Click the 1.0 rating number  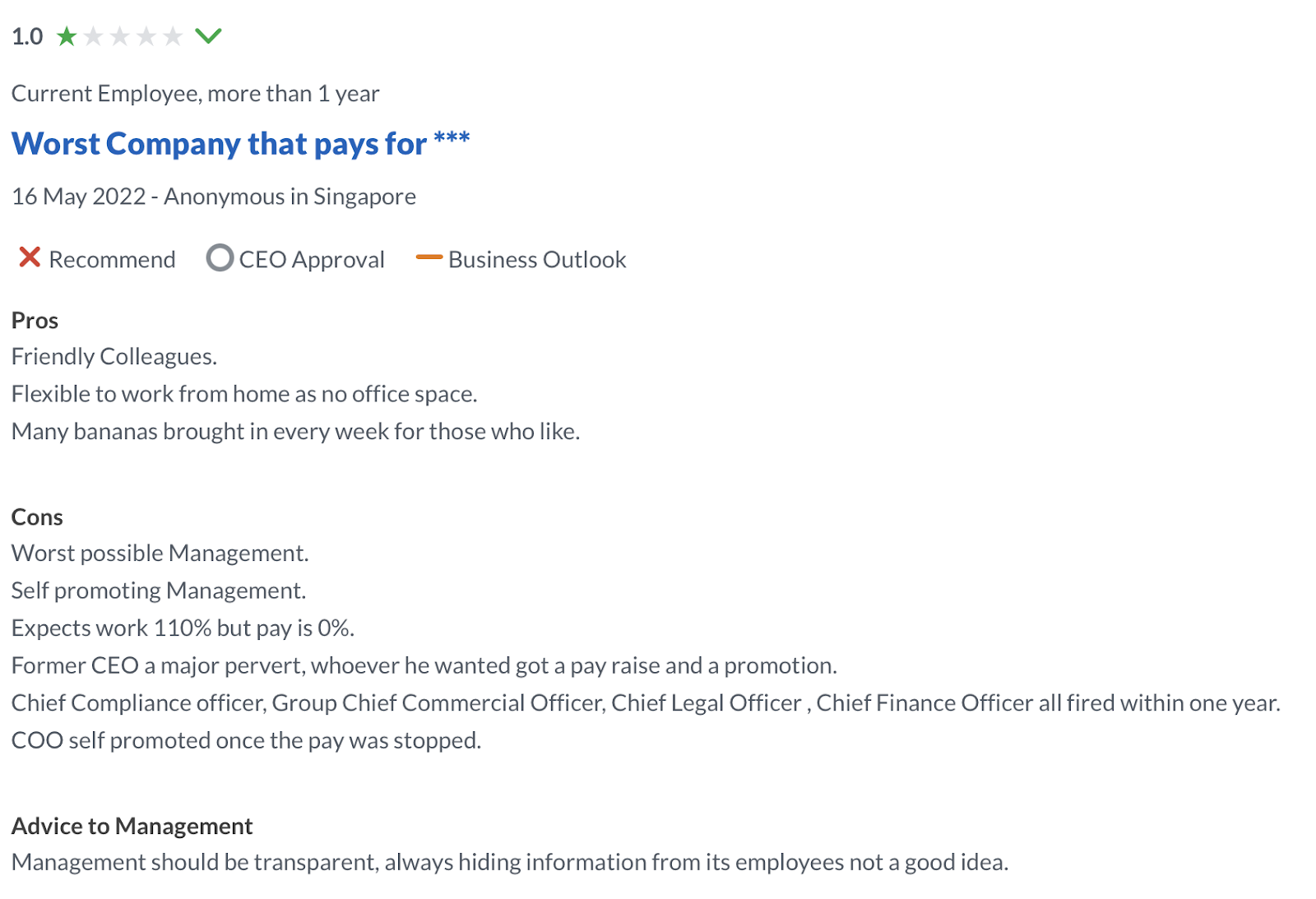(x=27, y=36)
